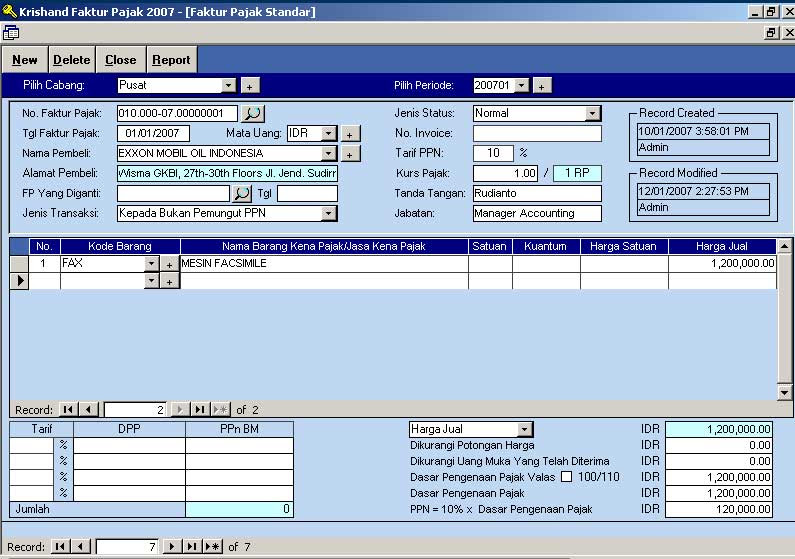Expand the Nama Pembeli dropdown
The image size is (795, 559).
(x=329, y=153)
